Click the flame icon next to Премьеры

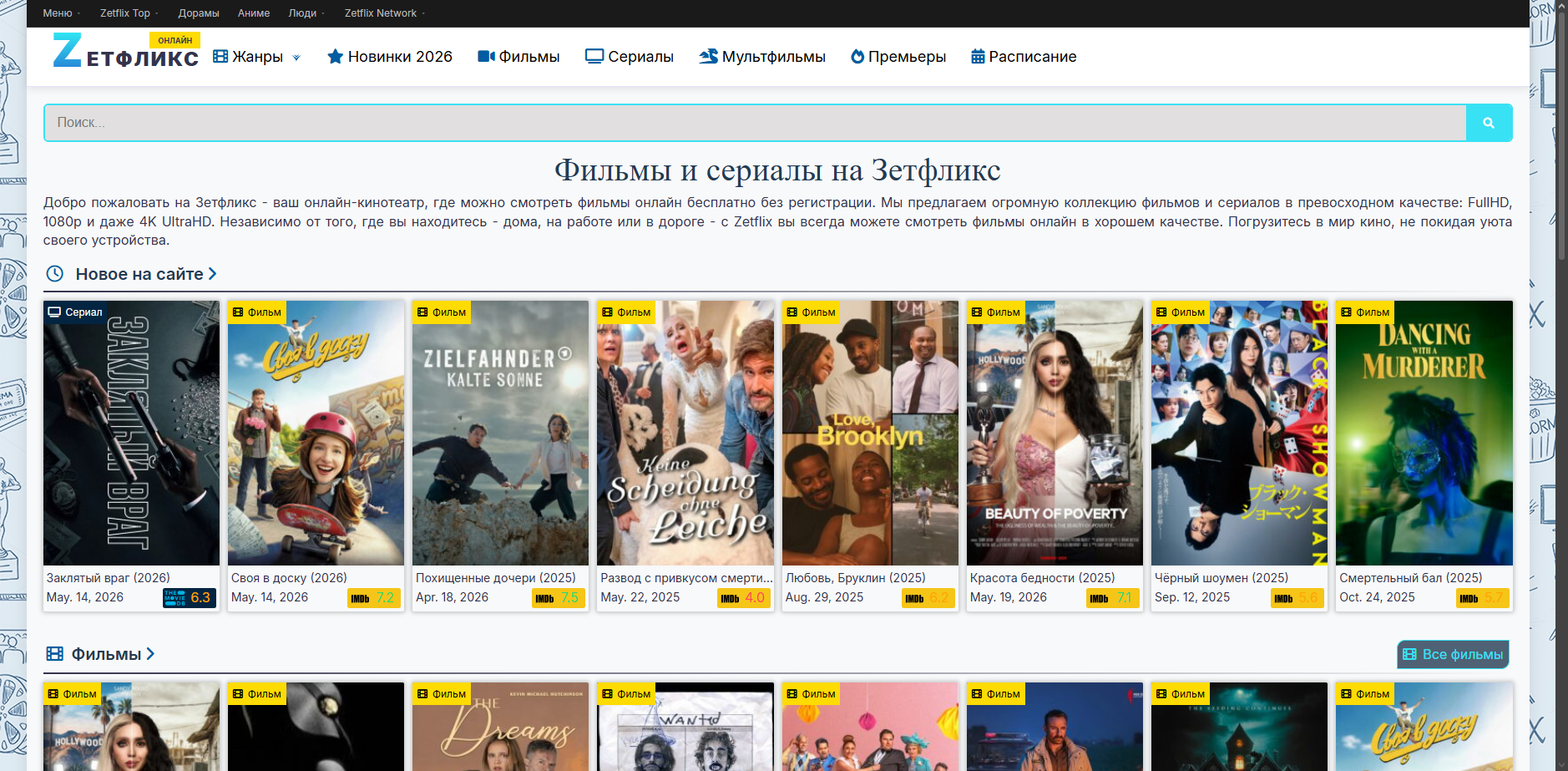click(857, 57)
